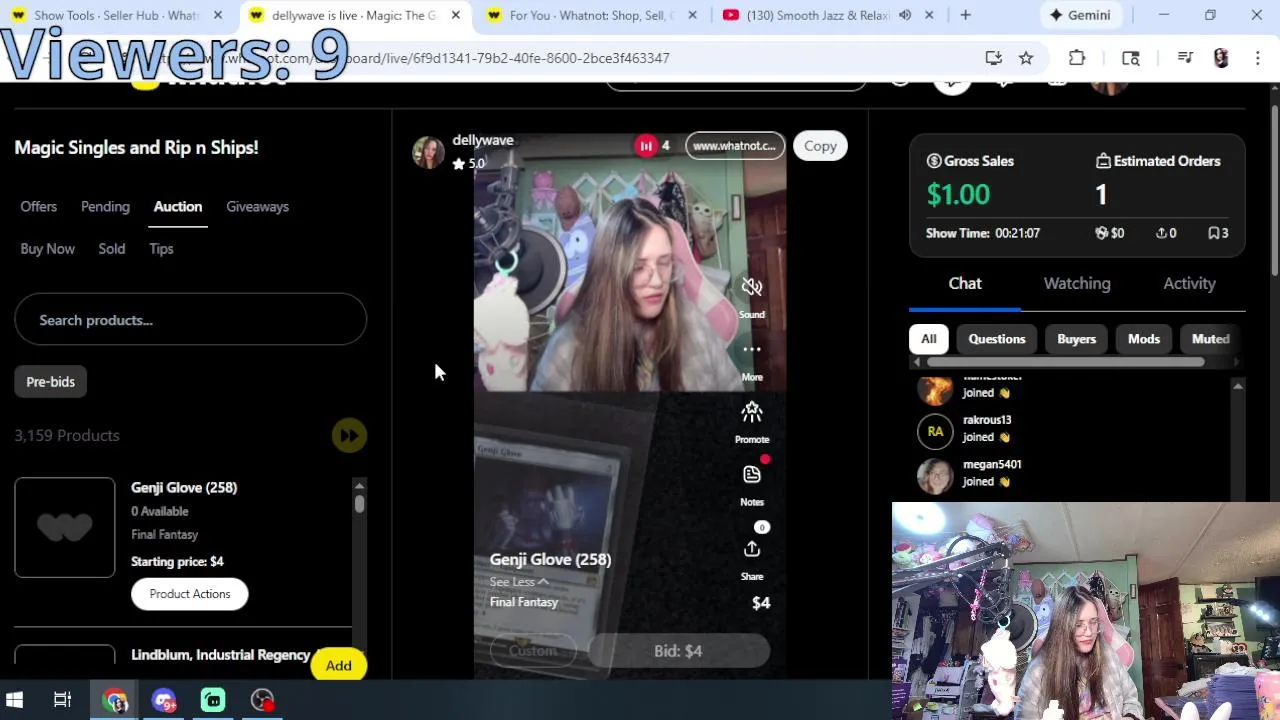The image size is (1280, 720).
Task: Open the Buy Now tab
Action: pos(48,248)
